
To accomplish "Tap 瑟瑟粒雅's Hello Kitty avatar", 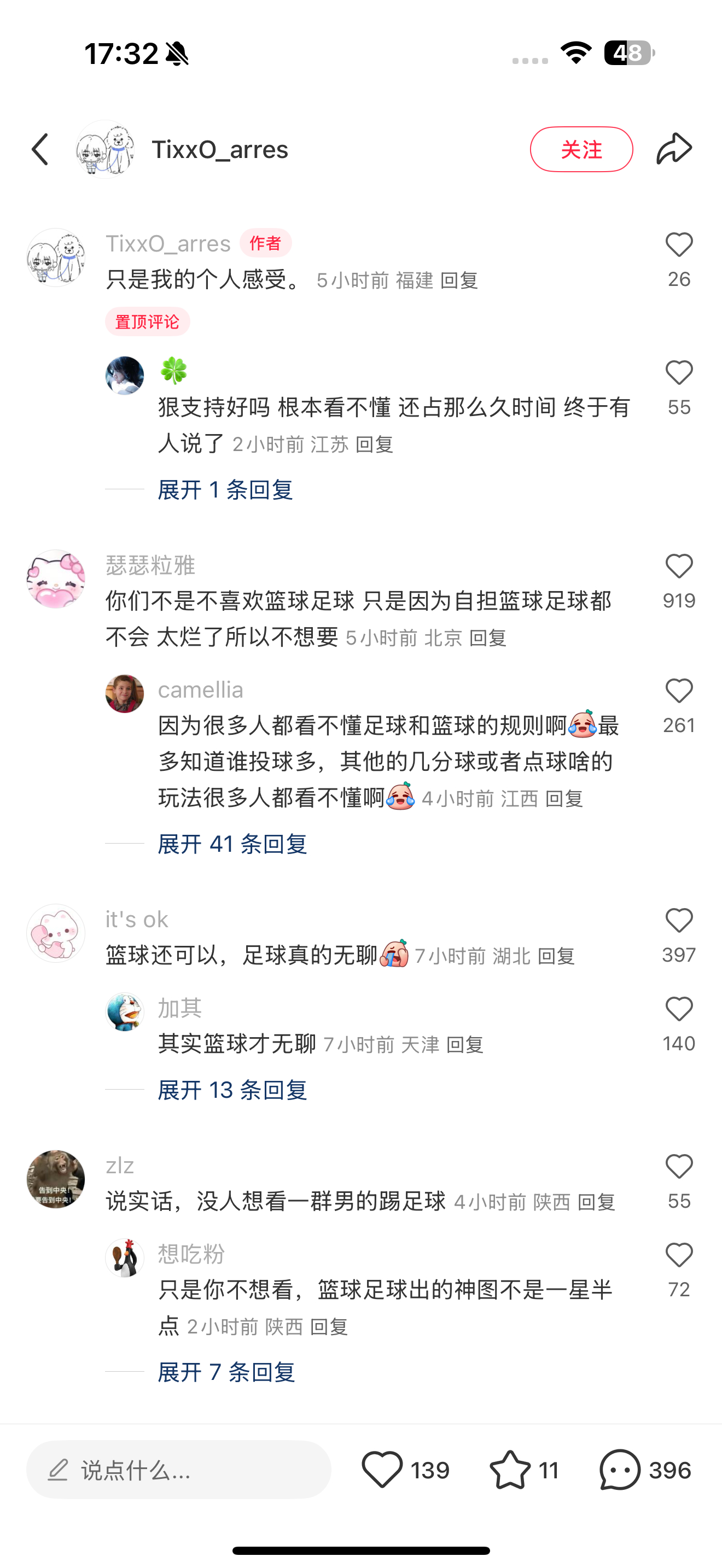I will click(x=56, y=579).
